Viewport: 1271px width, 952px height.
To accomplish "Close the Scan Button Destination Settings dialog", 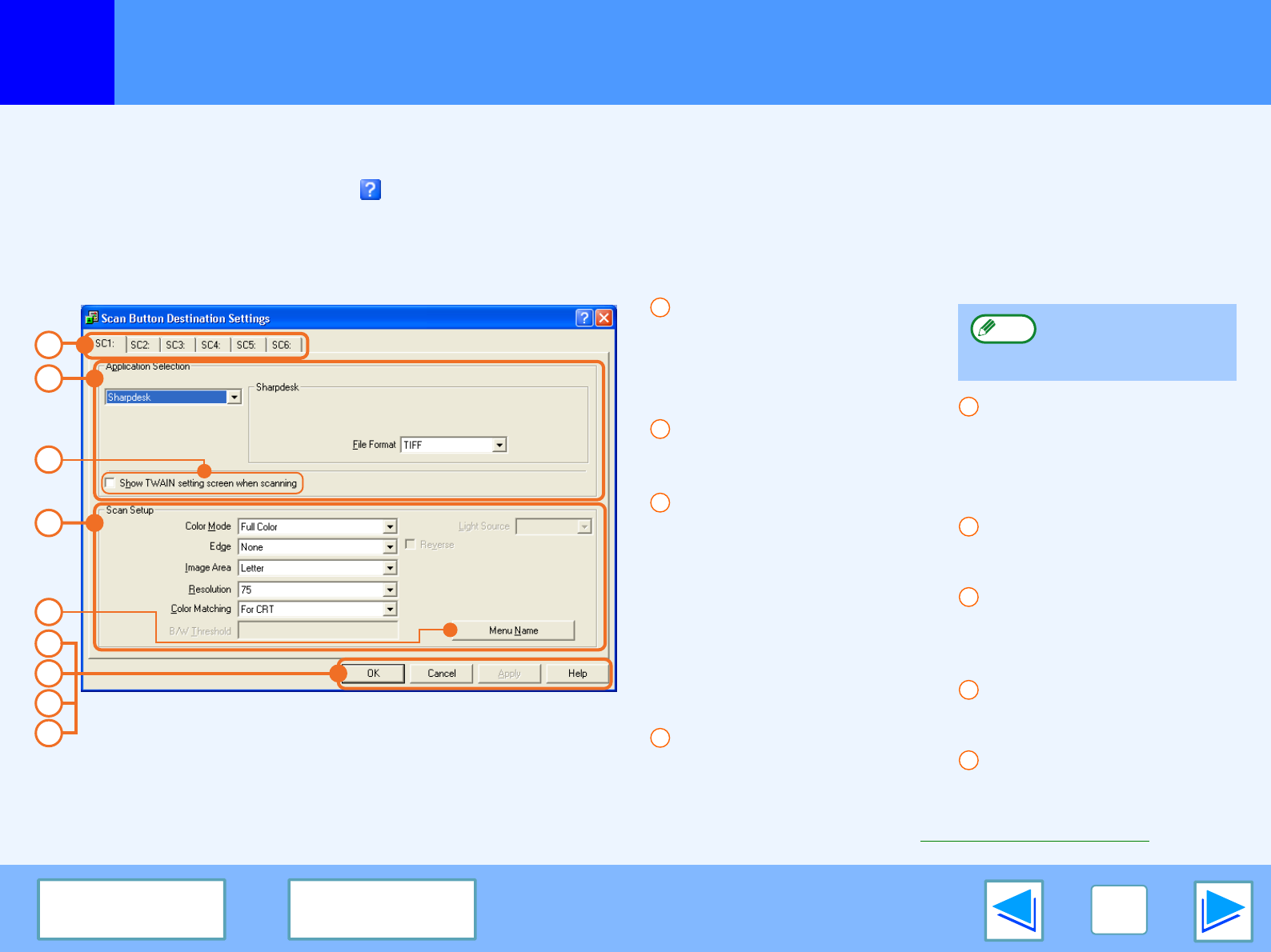I will [604, 318].
